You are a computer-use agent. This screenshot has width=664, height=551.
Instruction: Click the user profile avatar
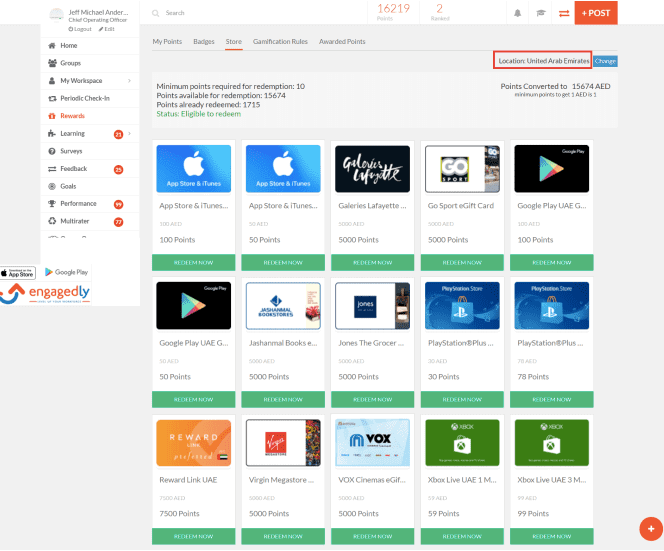(x=56, y=15)
